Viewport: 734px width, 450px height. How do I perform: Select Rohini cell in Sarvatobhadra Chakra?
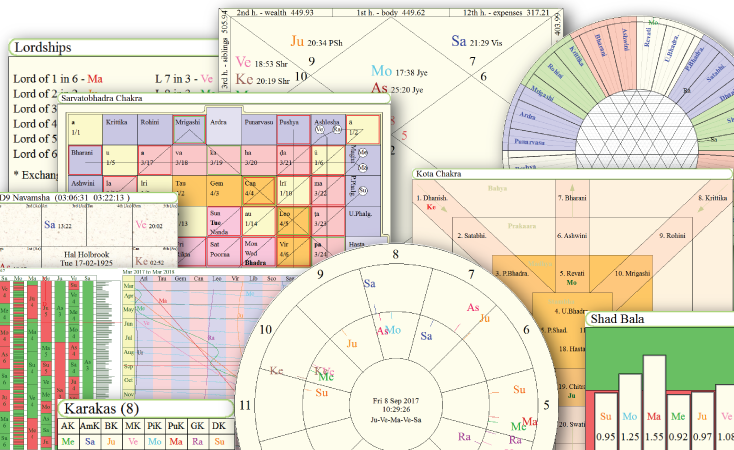[x=155, y=130]
